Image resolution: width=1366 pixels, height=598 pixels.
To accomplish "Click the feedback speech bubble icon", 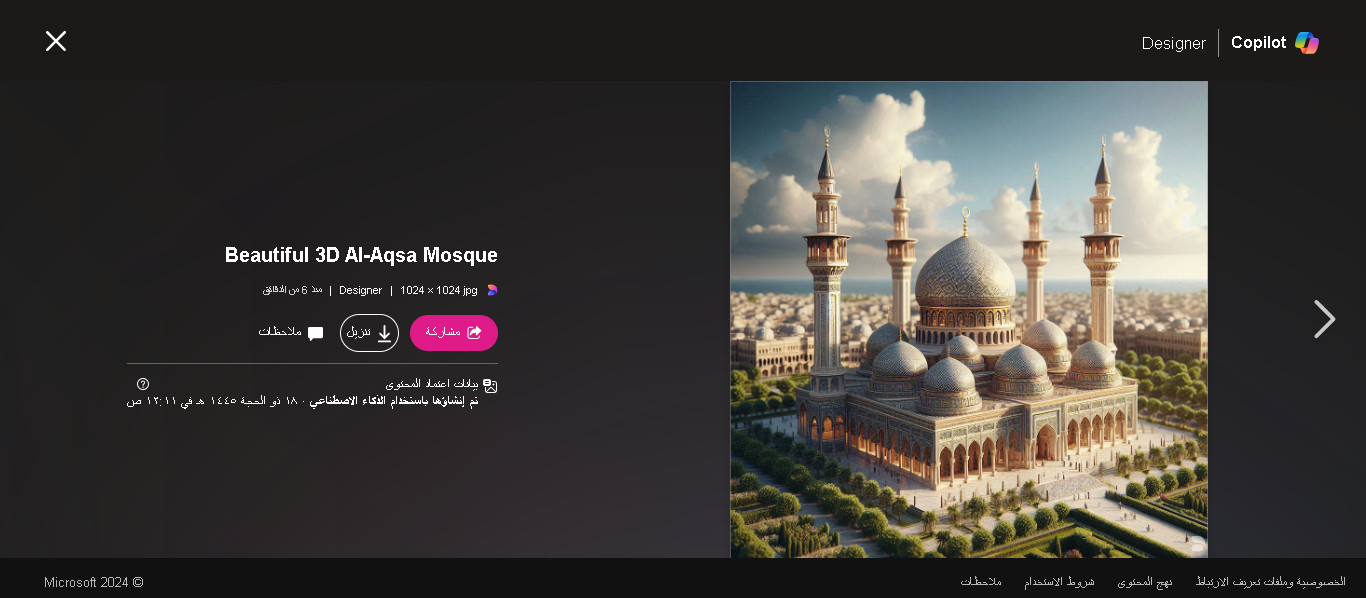I will coord(316,333).
